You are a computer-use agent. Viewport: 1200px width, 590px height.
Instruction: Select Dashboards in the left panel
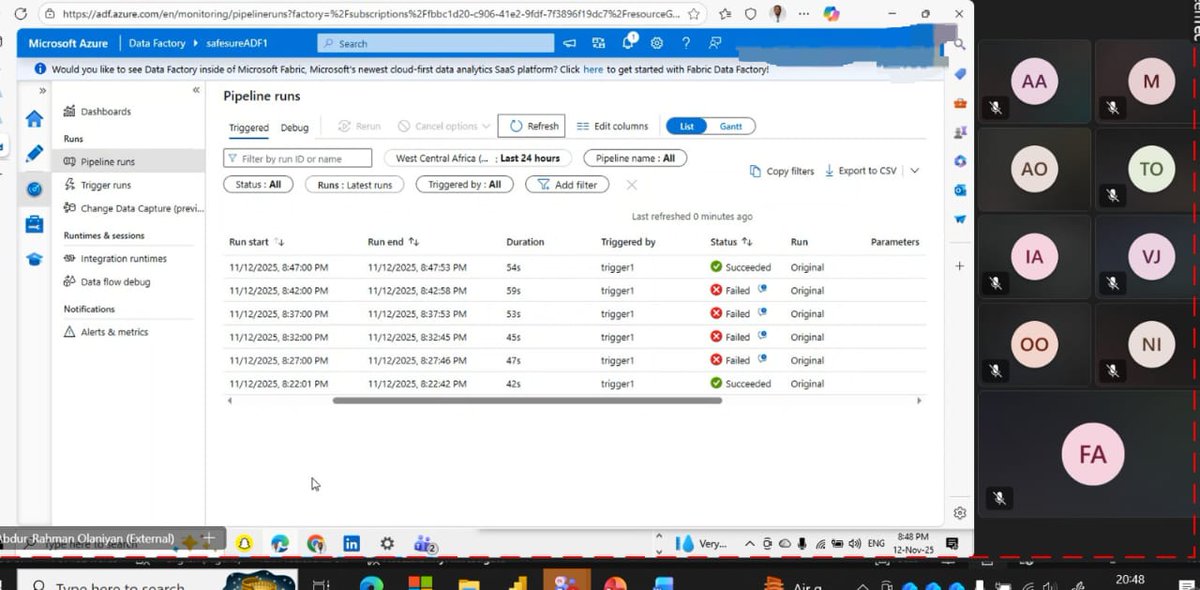click(x=105, y=111)
